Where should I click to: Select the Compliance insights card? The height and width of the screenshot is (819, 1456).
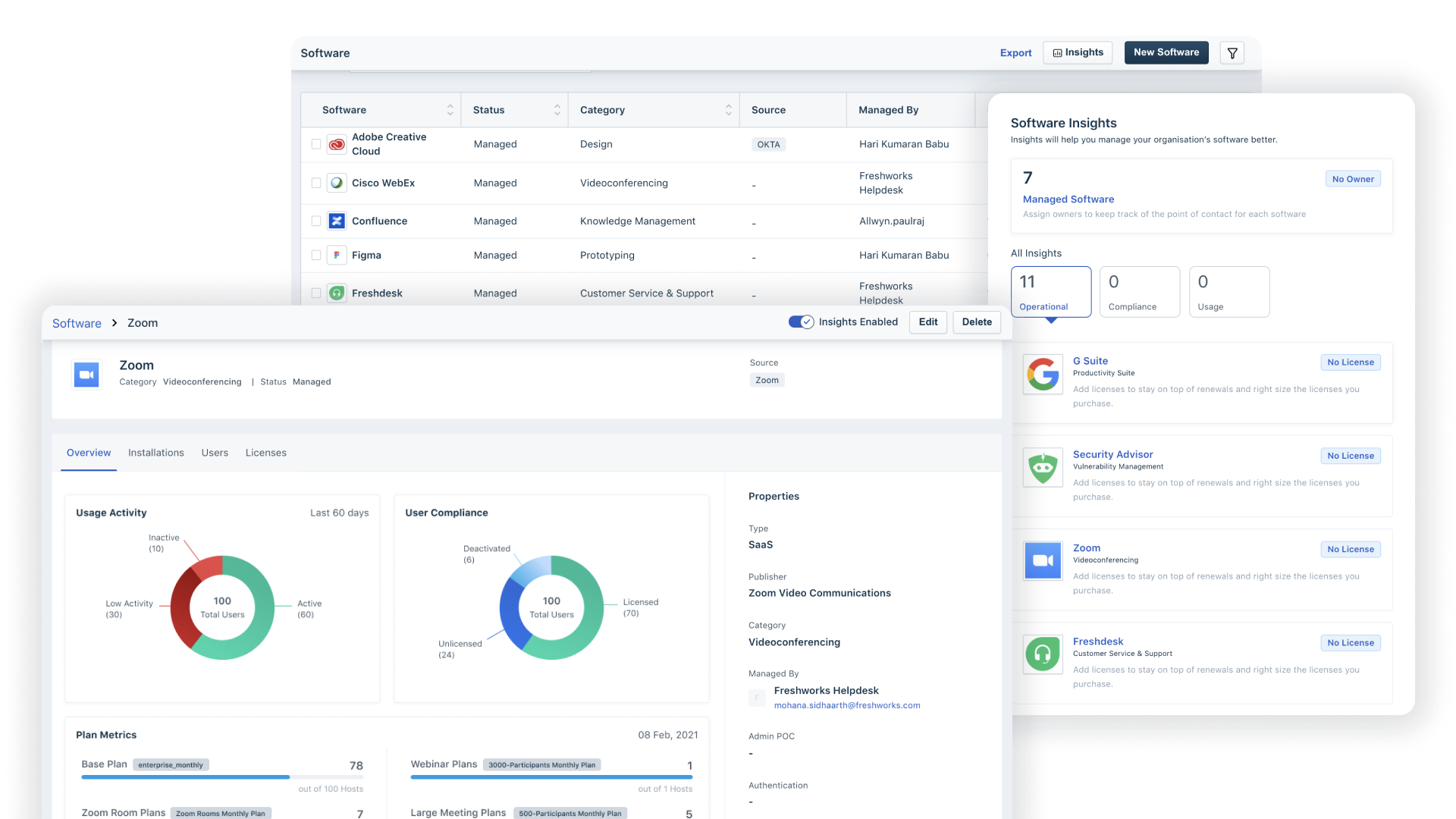(1139, 292)
